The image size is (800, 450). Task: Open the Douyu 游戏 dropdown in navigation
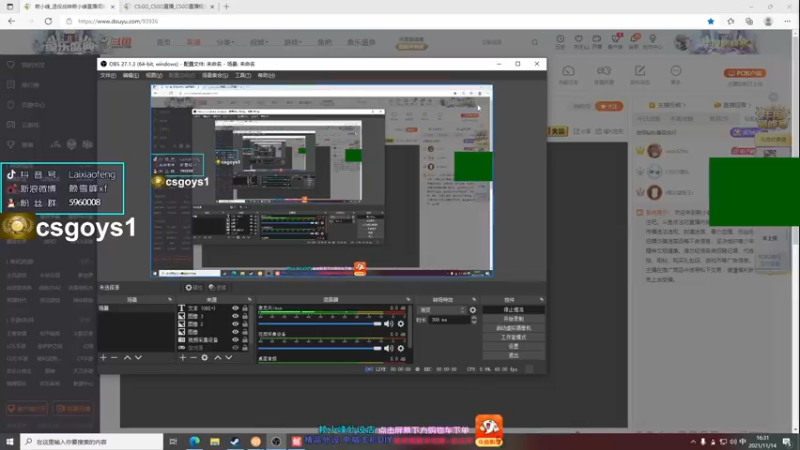pyautogui.click(x=292, y=42)
